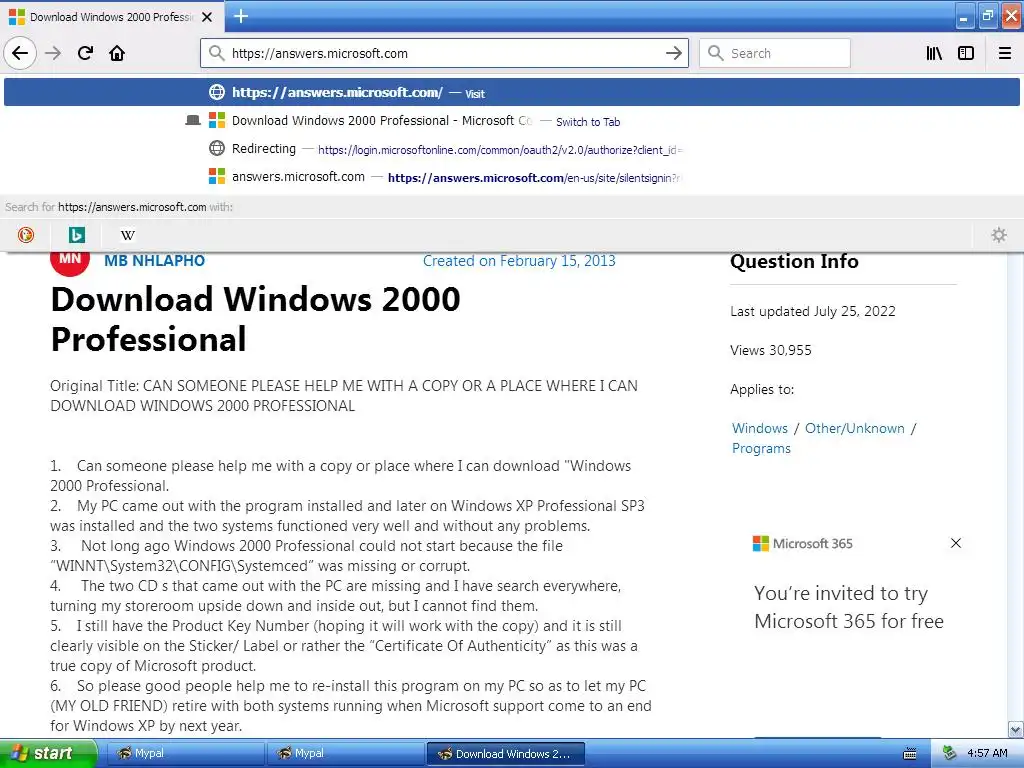Visit https://answers.microsoft.com/ suggestion
This screenshot has width=1024, height=768.
click(x=512, y=92)
